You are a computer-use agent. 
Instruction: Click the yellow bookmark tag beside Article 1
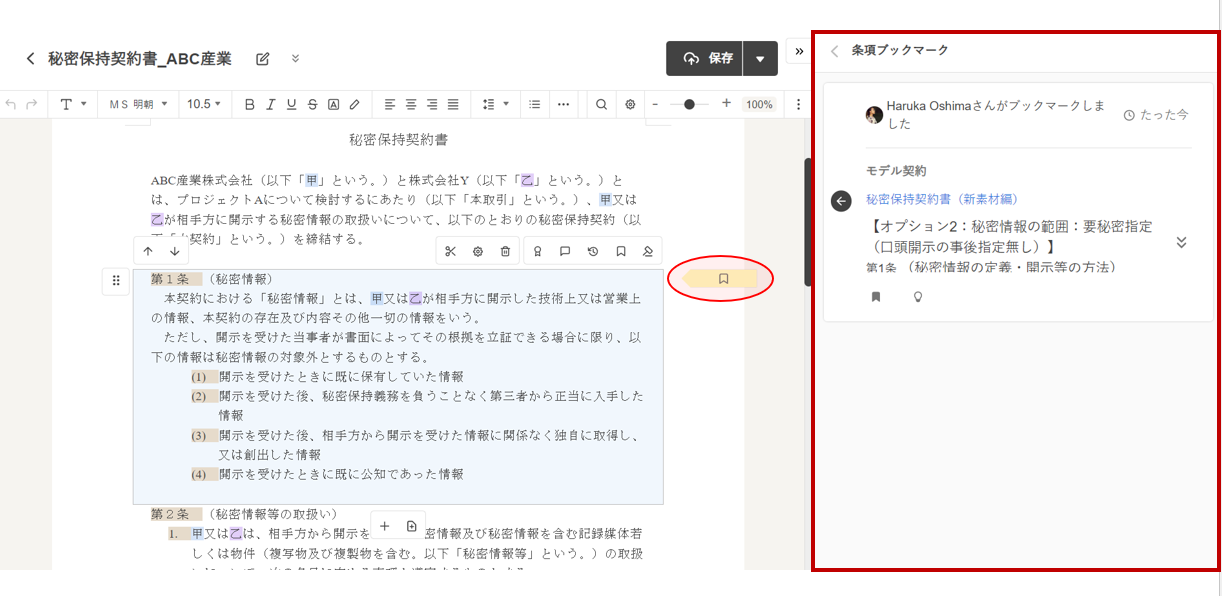click(722, 279)
